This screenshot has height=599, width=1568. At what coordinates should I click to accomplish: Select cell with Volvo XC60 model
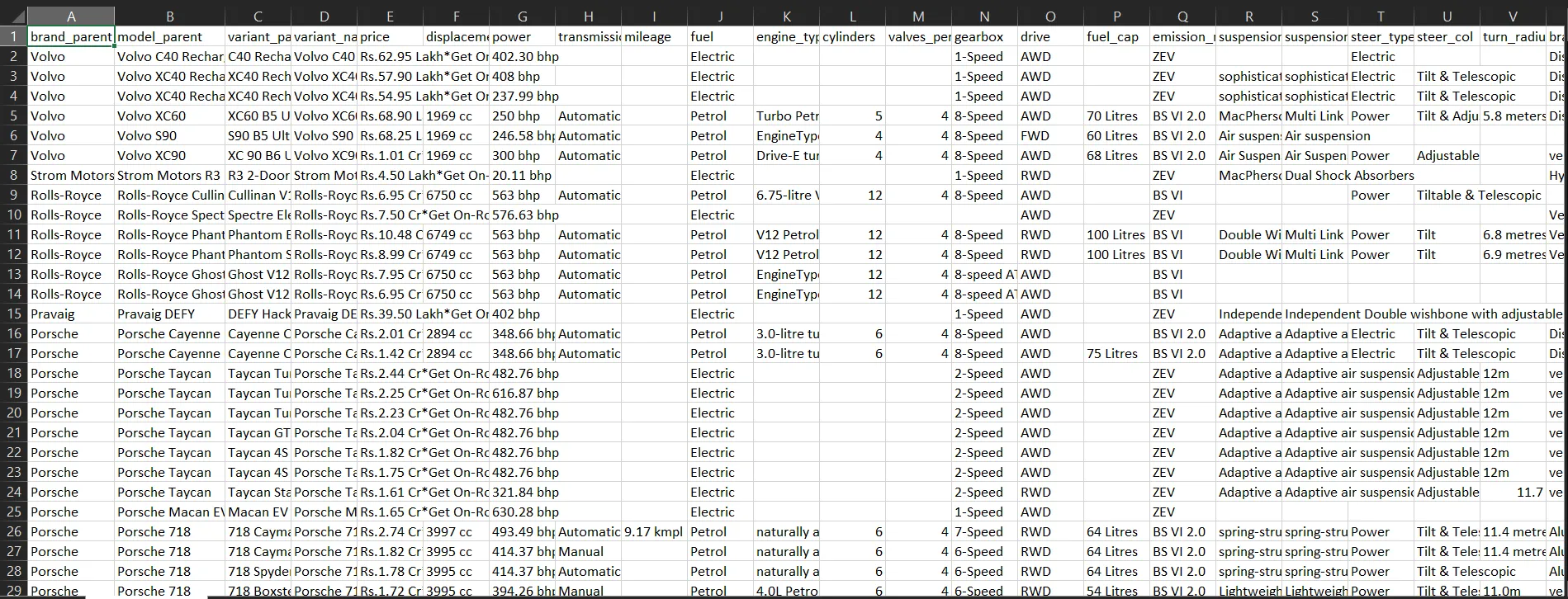(169, 116)
